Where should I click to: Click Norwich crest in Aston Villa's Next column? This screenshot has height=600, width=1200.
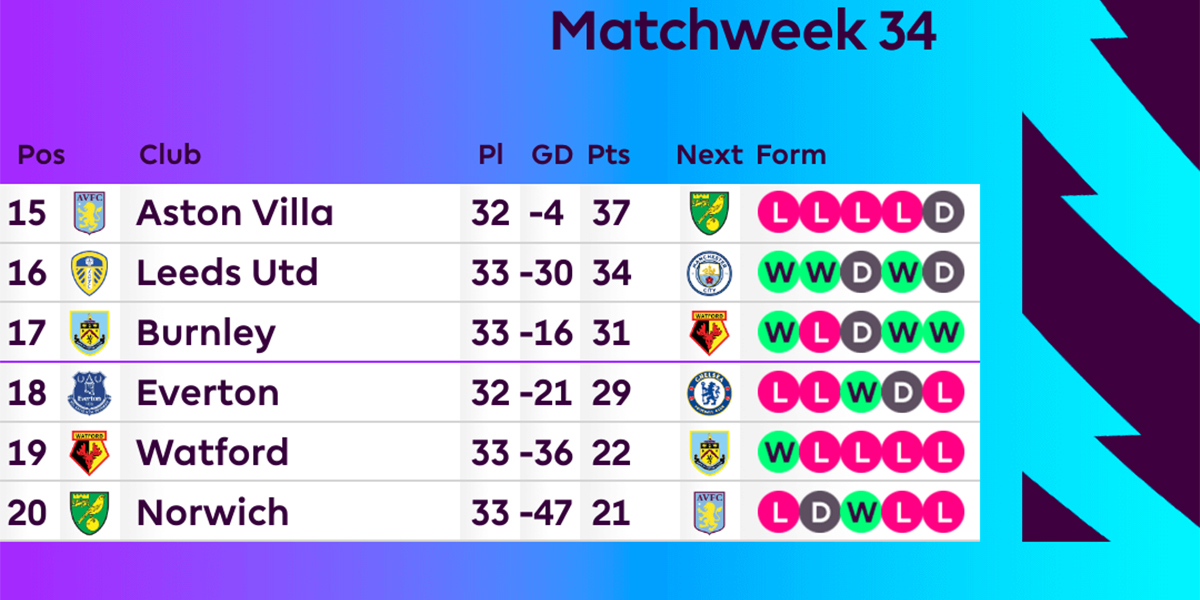[x=709, y=213]
